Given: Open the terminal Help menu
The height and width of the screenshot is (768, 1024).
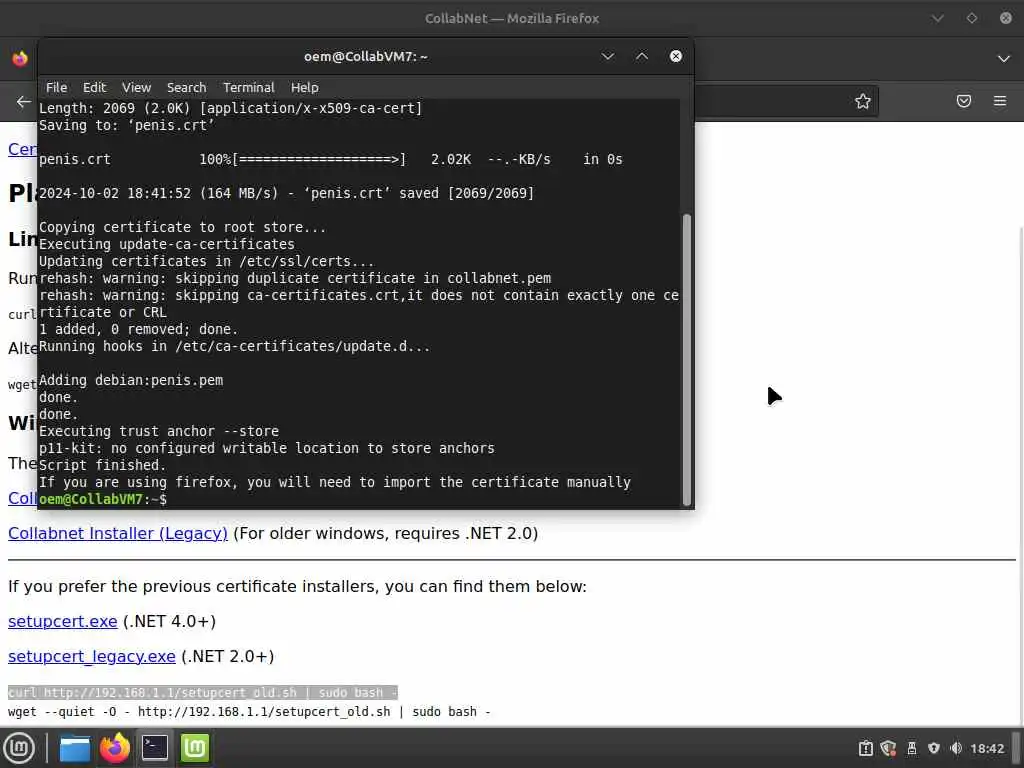Looking at the screenshot, I should [304, 88].
